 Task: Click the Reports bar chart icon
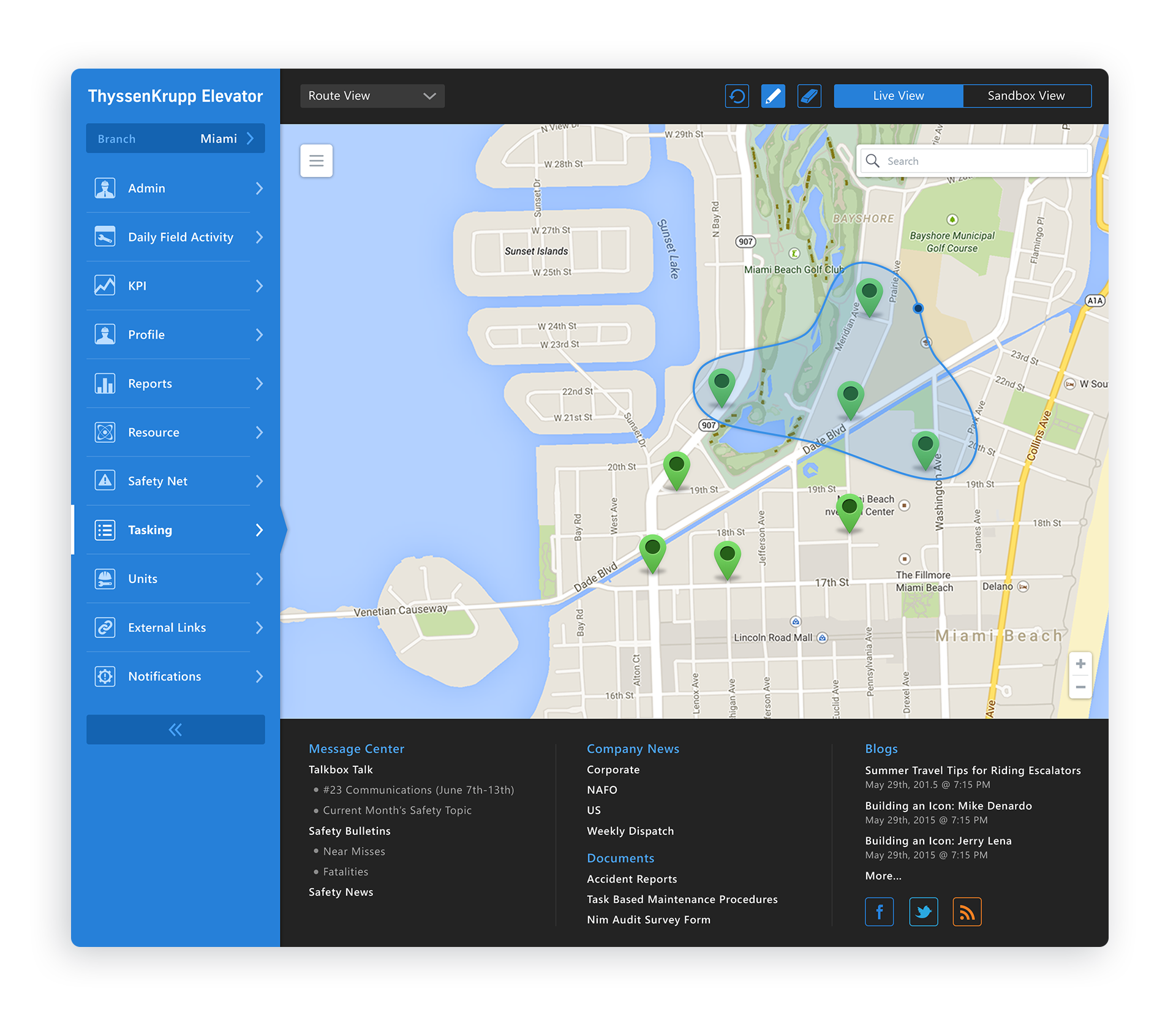(x=105, y=383)
